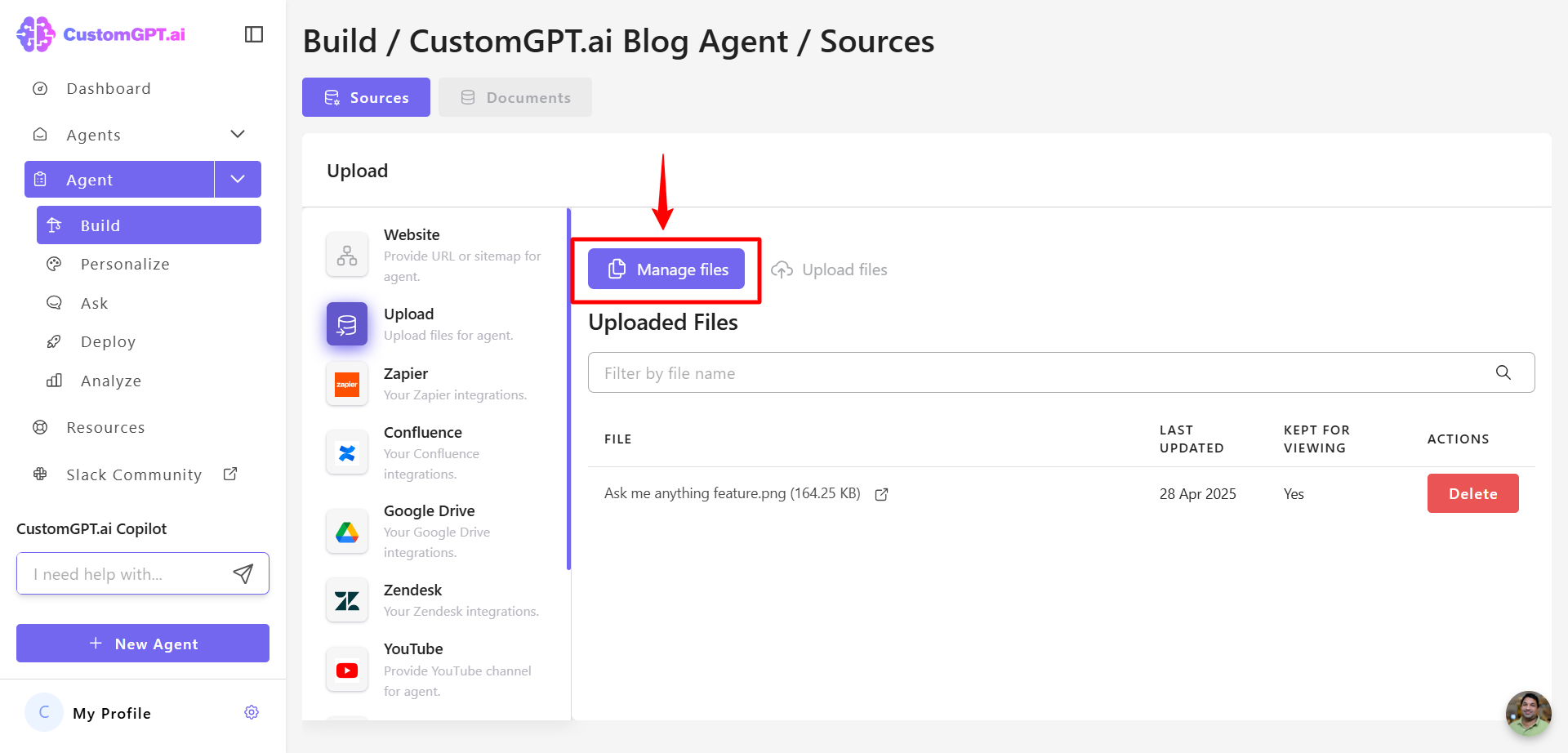Select the Upload source icon

(347, 324)
